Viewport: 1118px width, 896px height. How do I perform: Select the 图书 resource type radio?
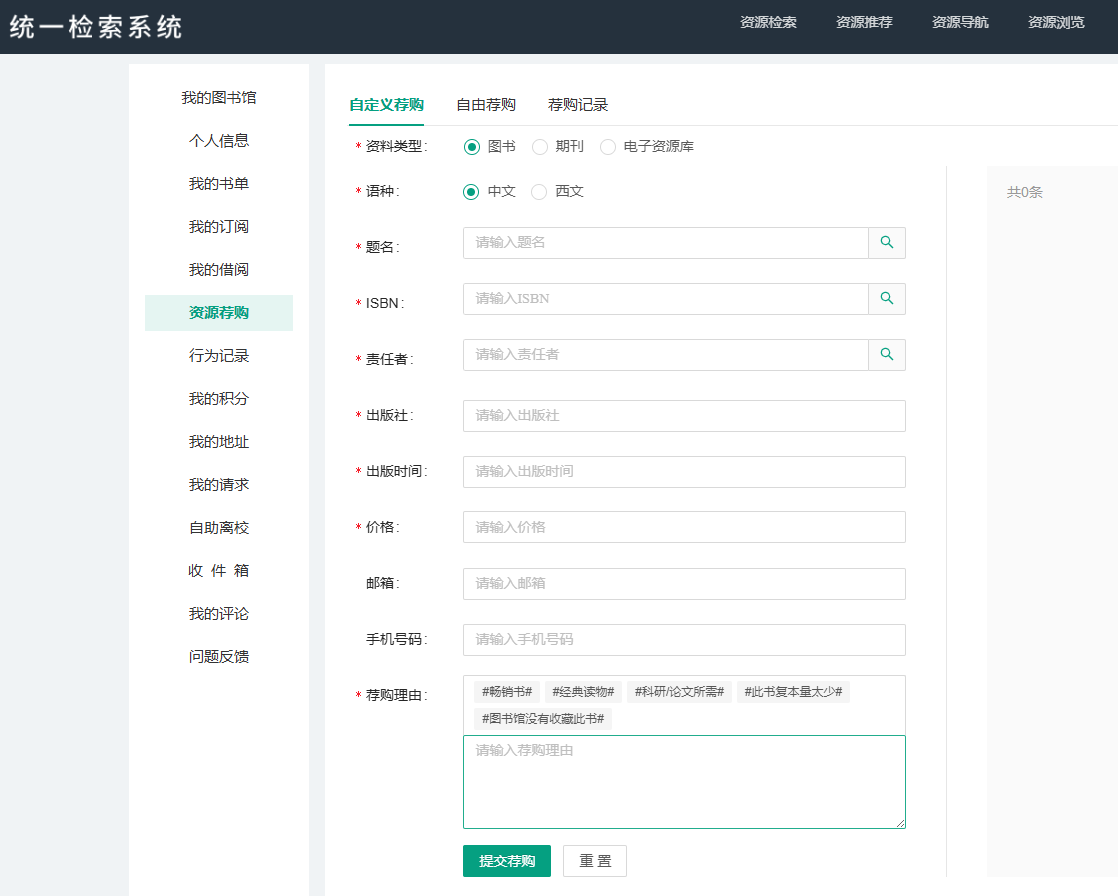472,147
